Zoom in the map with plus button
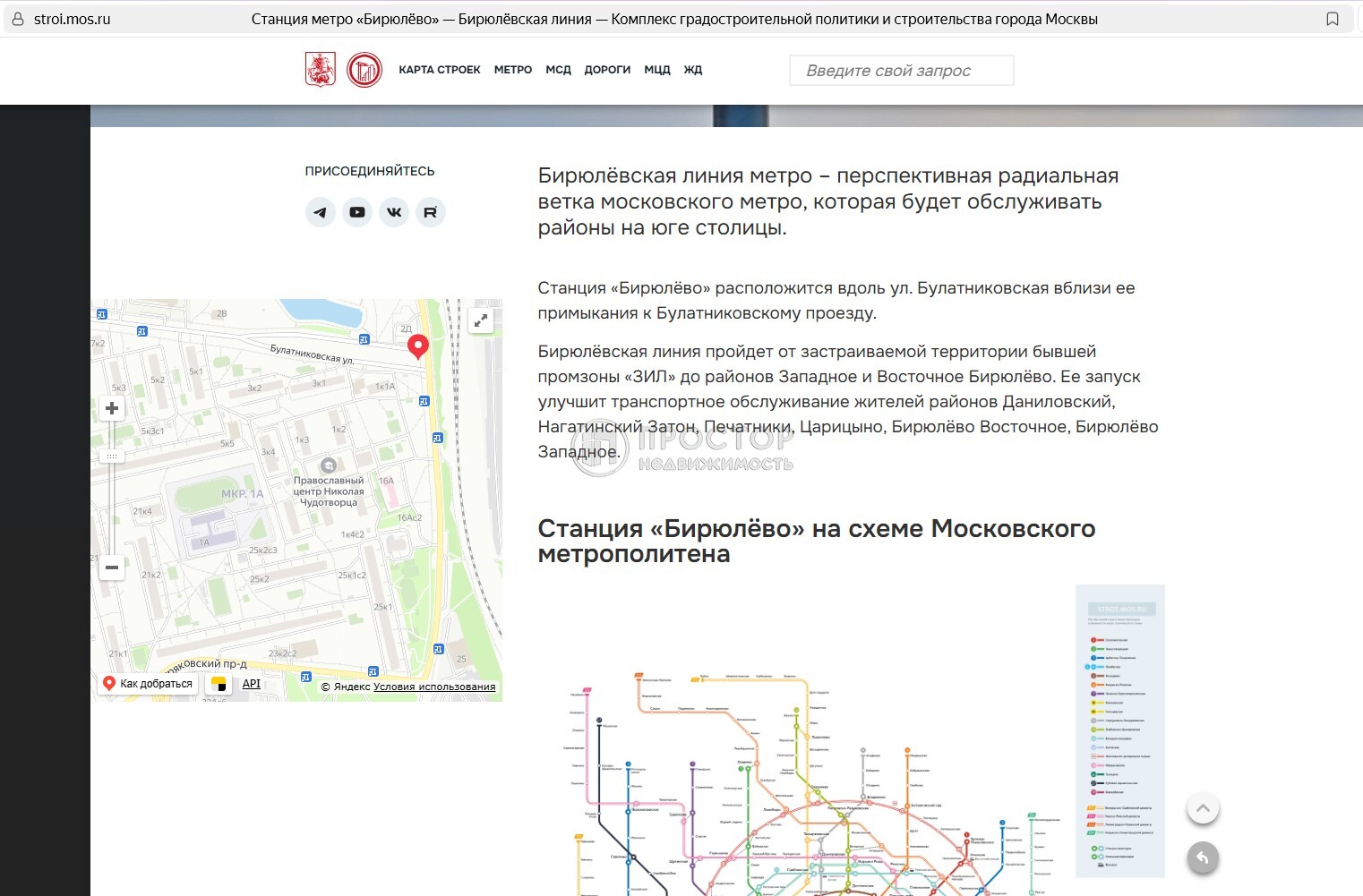 (x=112, y=409)
